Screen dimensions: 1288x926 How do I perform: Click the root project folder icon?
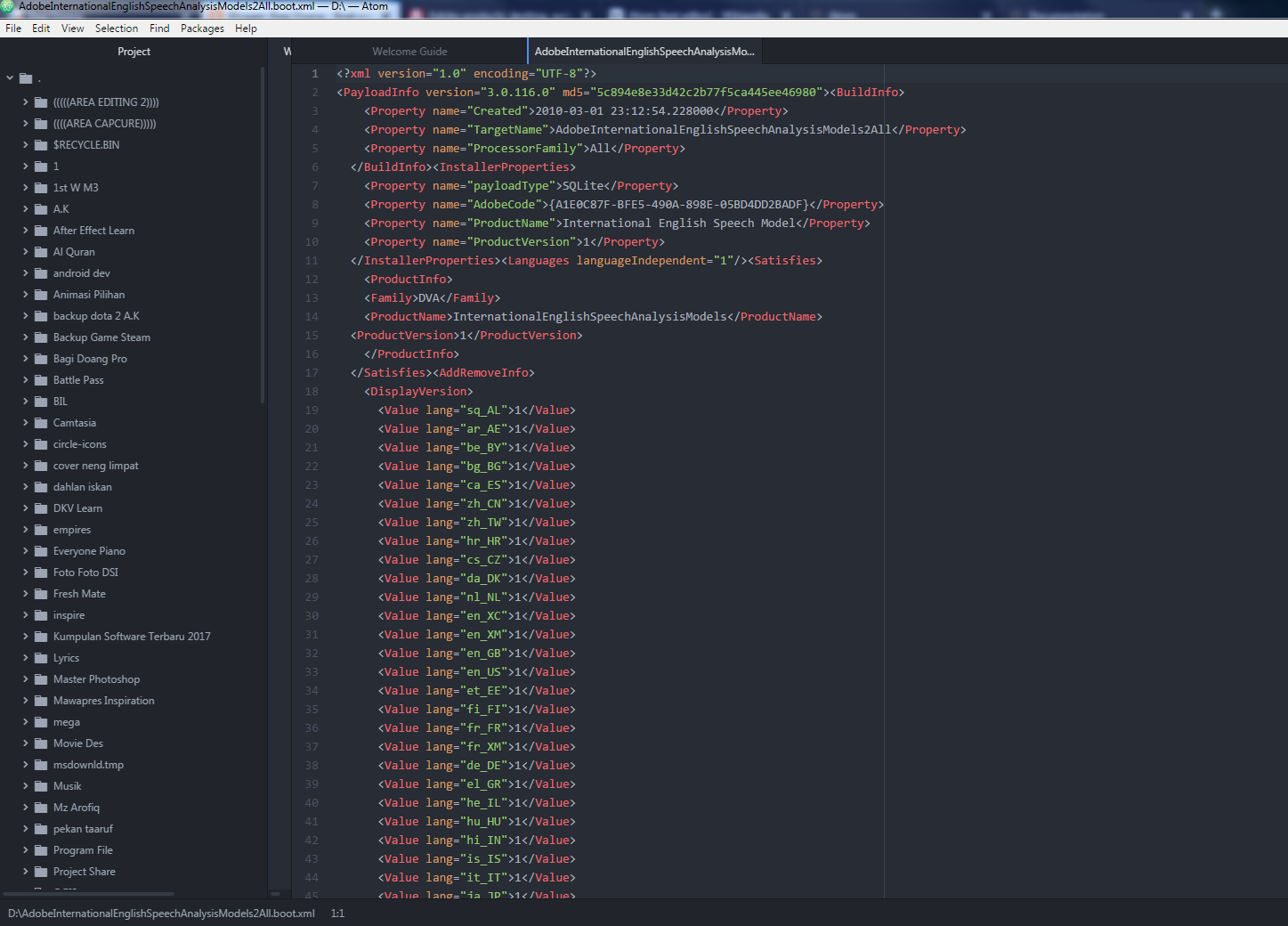[26, 78]
